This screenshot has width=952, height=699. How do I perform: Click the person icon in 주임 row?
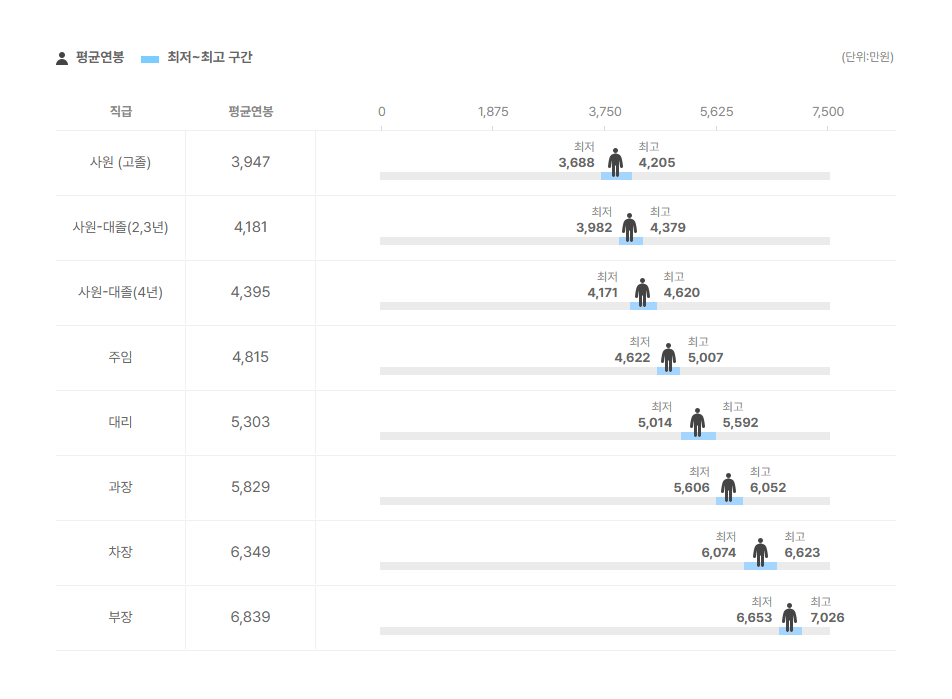(668, 357)
